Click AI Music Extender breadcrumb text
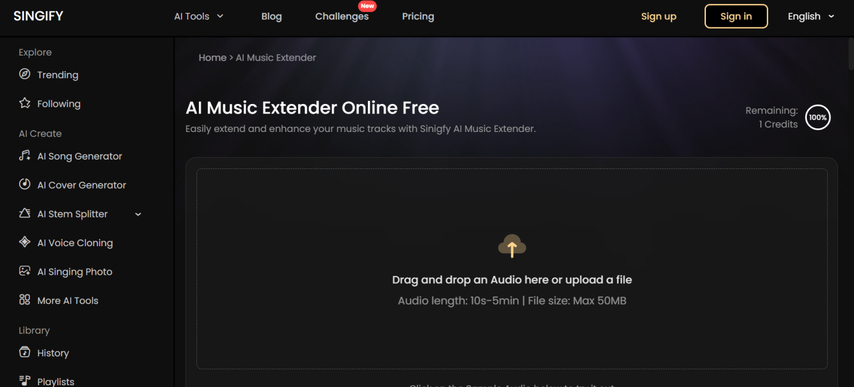854x387 pixels. point(276,58)
